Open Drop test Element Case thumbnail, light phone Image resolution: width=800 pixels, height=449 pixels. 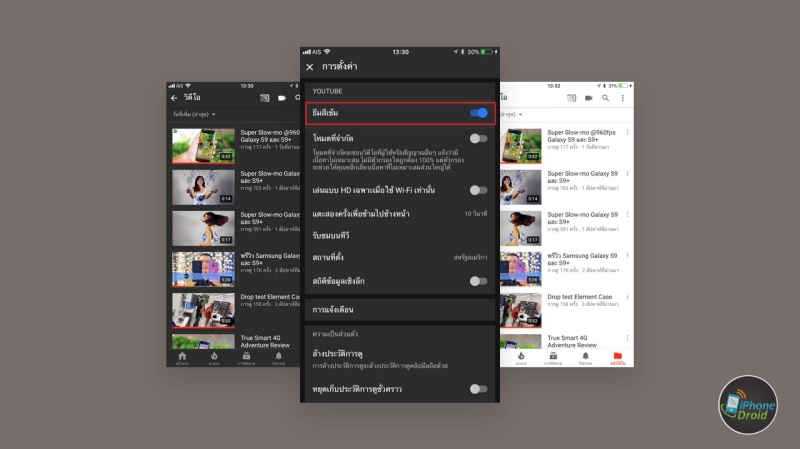(x=521, y=310)
